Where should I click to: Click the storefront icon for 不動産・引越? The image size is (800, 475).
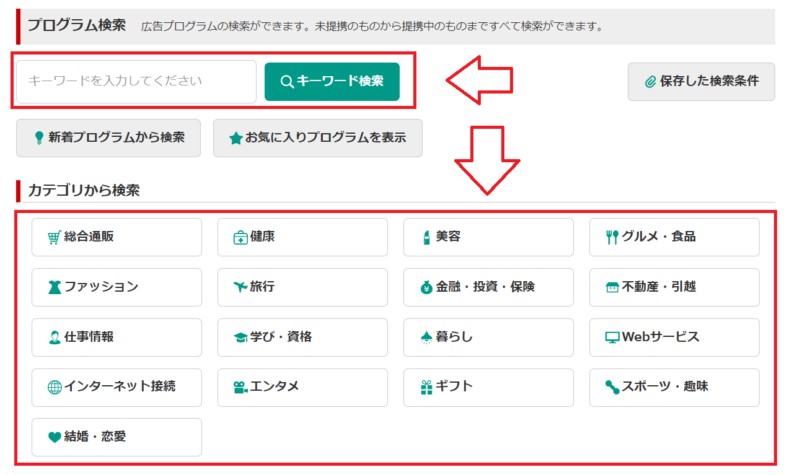[612, 288]
